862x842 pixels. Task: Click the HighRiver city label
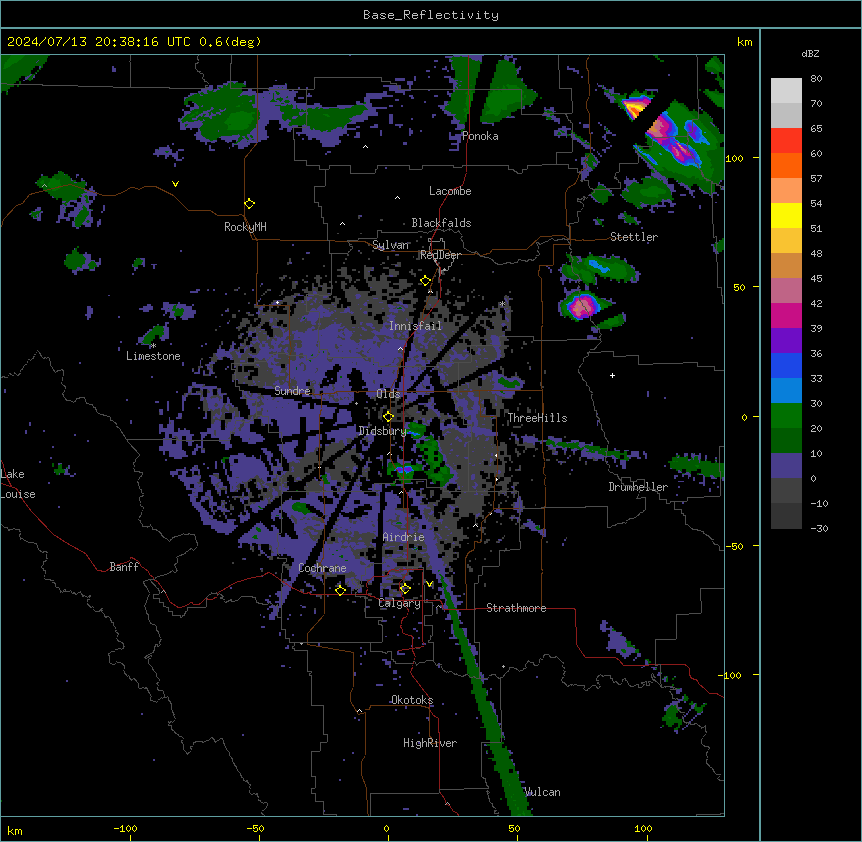click(x=430, y=743)
